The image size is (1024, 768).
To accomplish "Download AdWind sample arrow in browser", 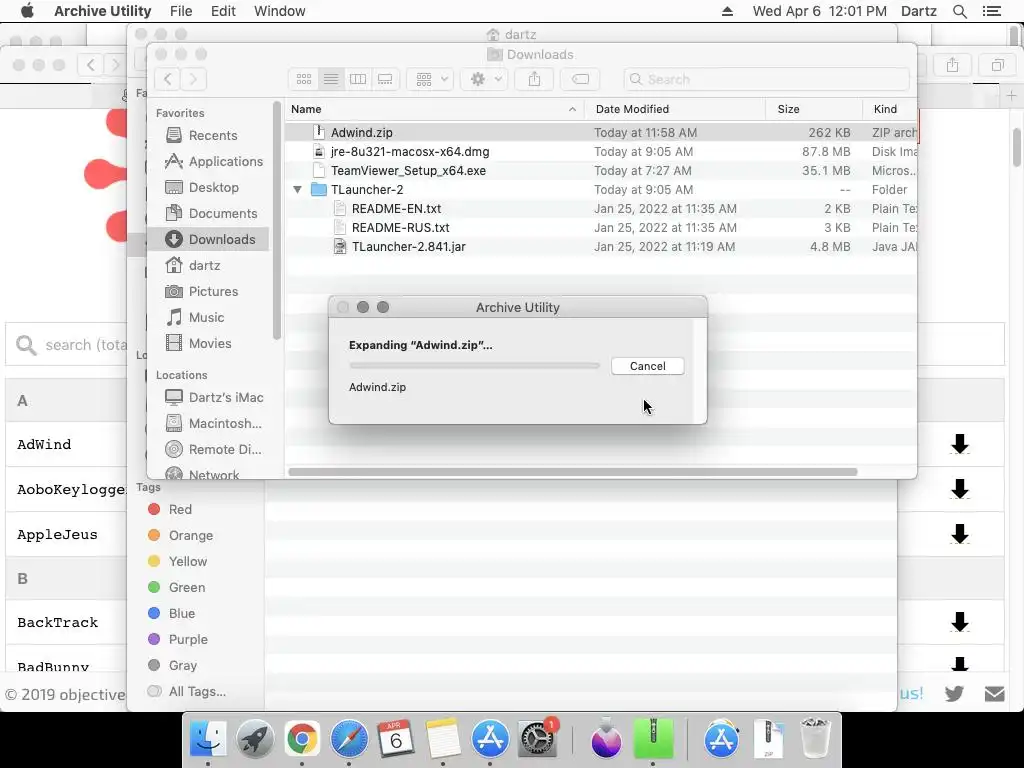I will point(959,444).
